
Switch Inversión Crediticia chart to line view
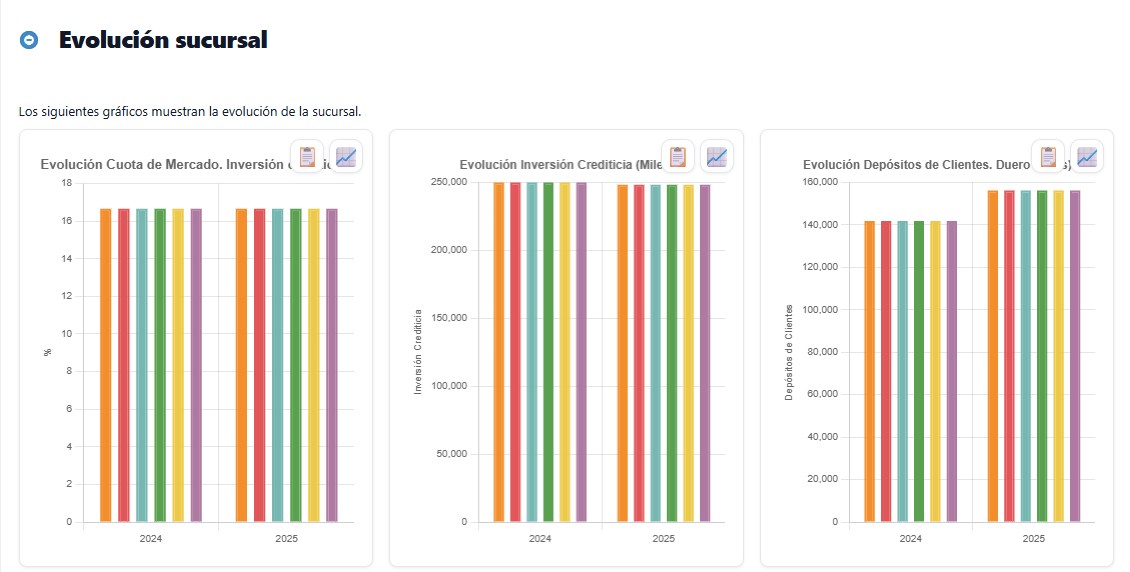[716, 156]
